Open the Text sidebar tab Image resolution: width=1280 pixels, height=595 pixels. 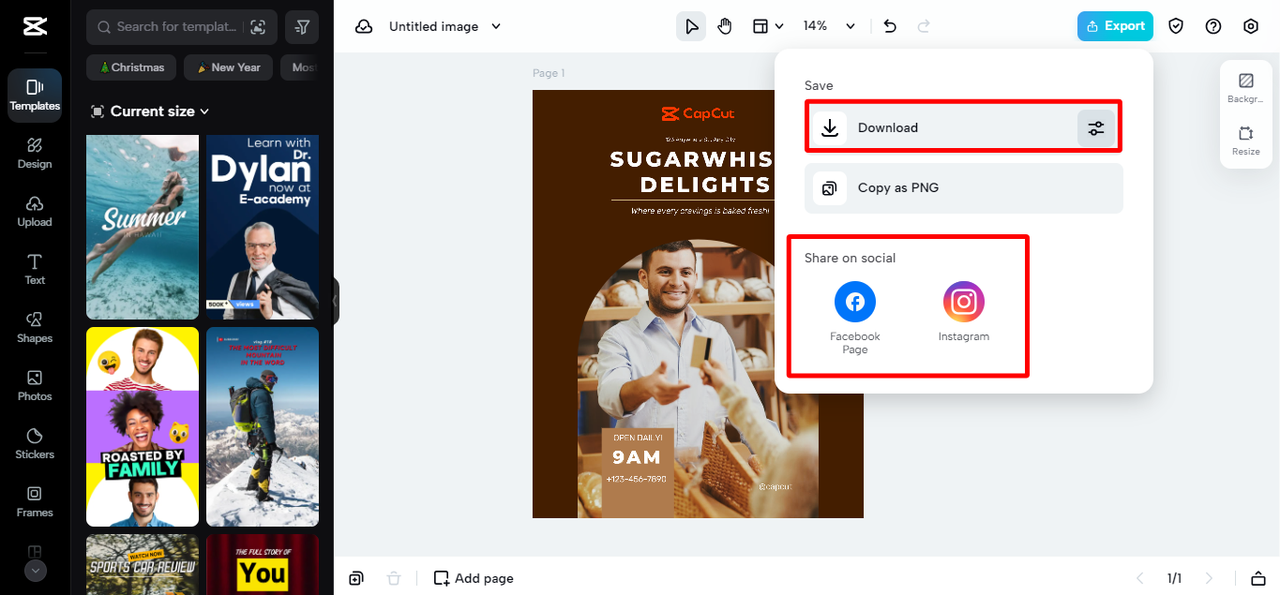coord(35,269)
